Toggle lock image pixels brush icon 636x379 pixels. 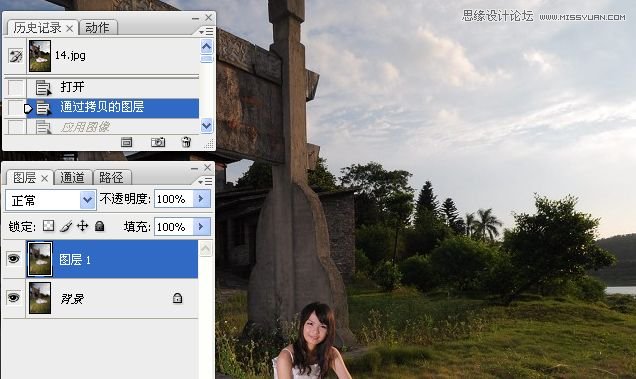point(66,226)
